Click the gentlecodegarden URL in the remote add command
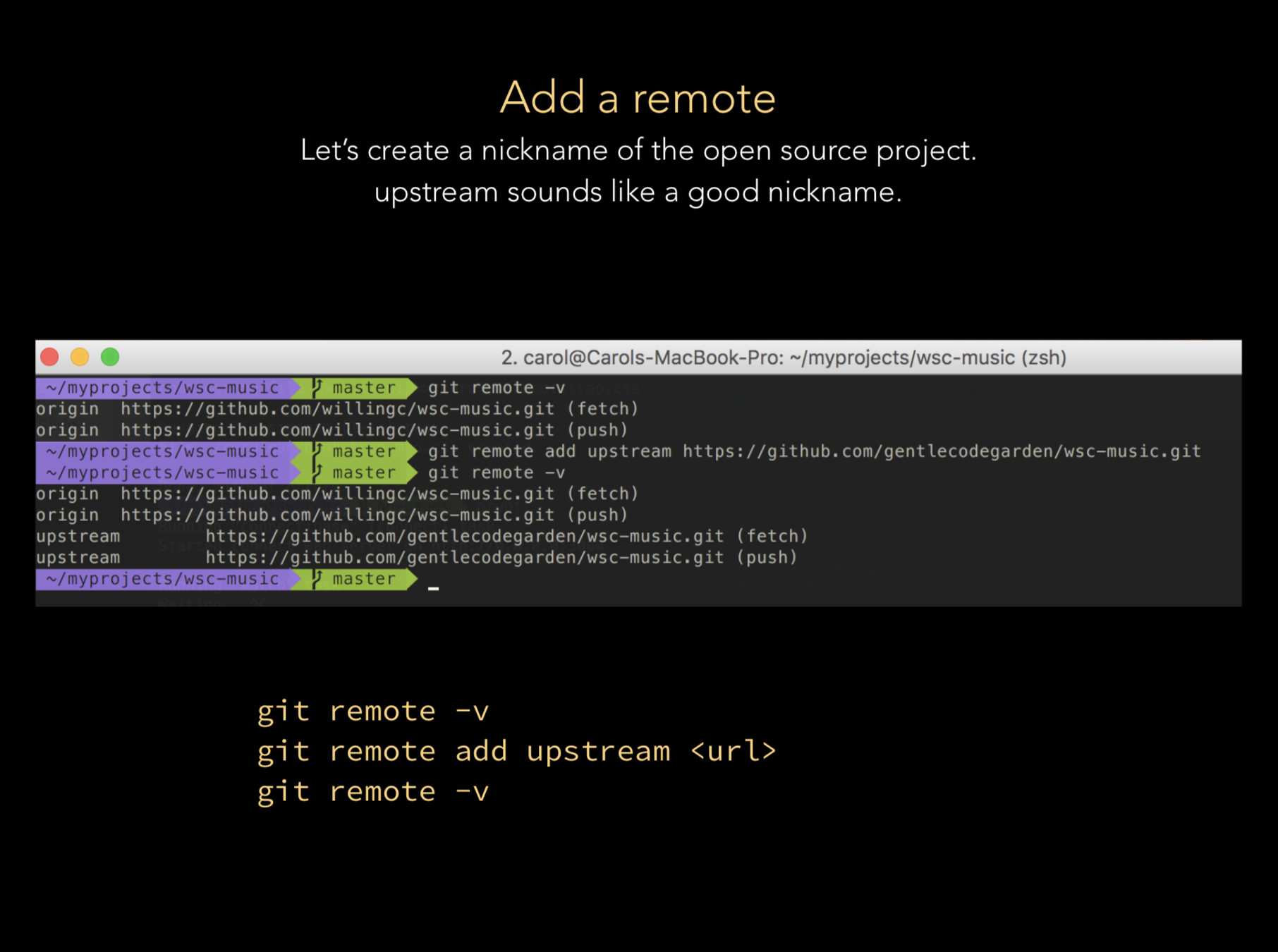Viewport: 1278px width, 952px height. pos(941,451)
